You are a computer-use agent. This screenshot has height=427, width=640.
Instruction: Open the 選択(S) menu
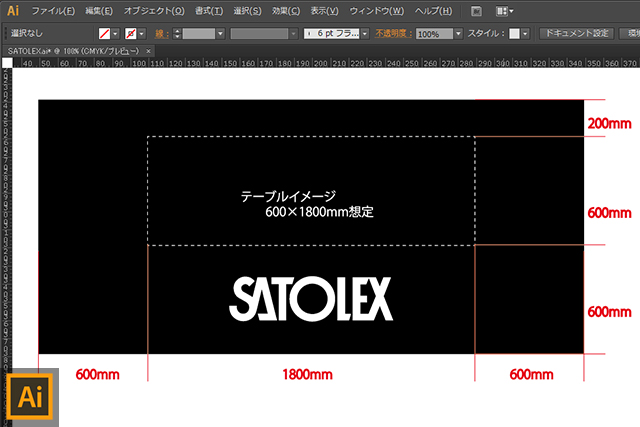[x=247, y=11]
